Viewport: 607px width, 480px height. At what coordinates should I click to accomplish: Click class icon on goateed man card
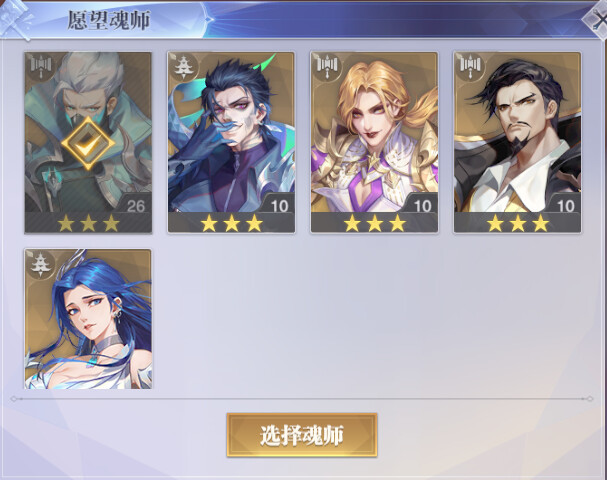coord(469,66)
